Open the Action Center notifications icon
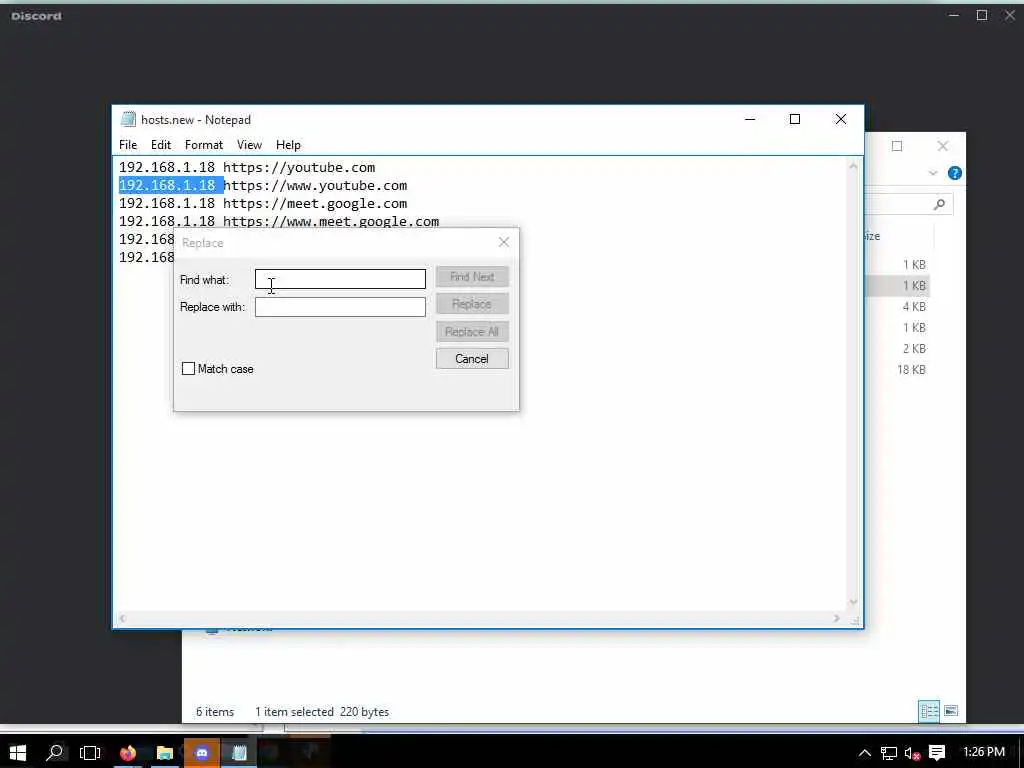This screenshot has width=1024, height=768. pos(937,753)
